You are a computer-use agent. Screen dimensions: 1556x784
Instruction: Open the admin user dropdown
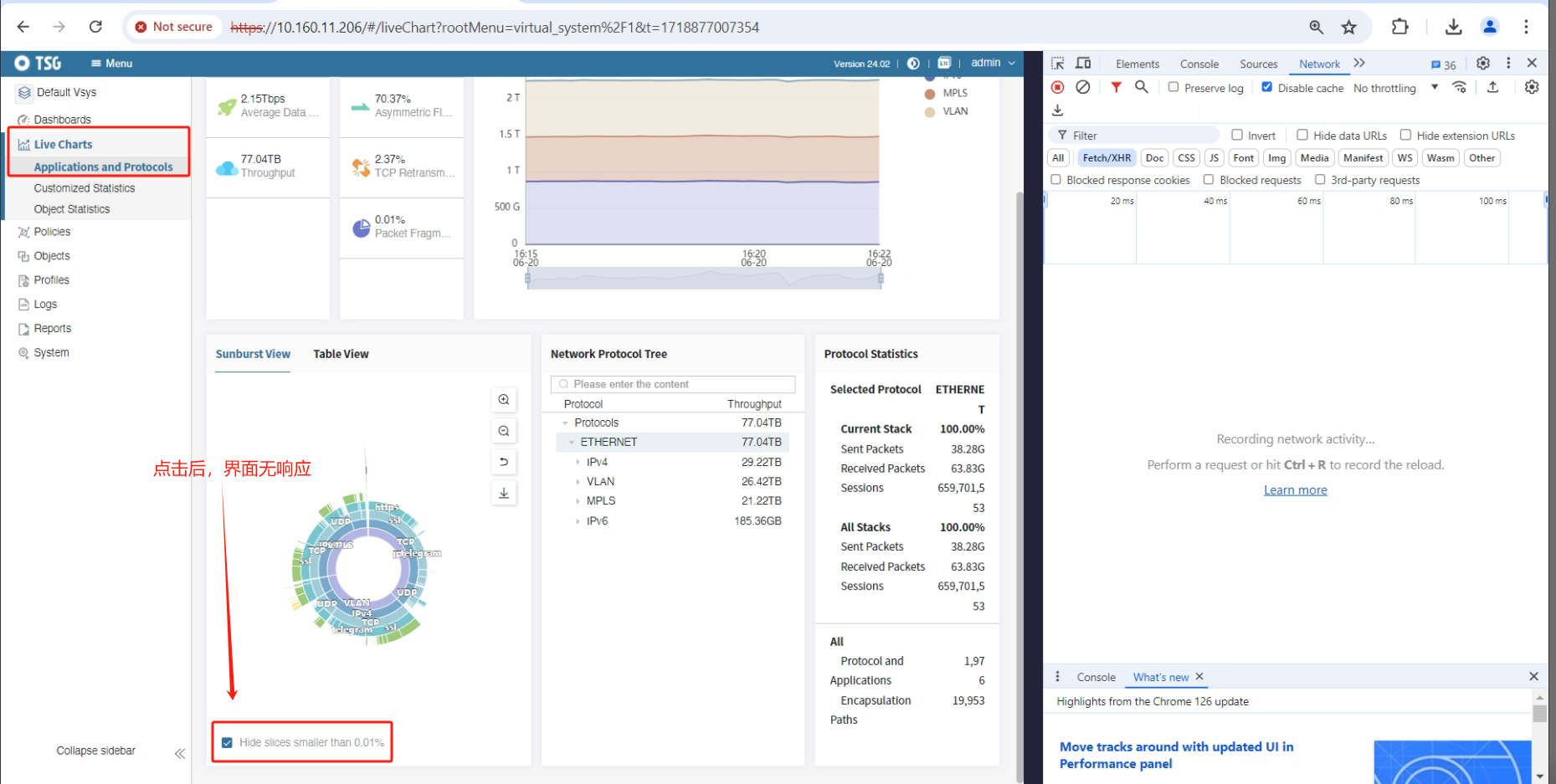(x=993, y=63)
